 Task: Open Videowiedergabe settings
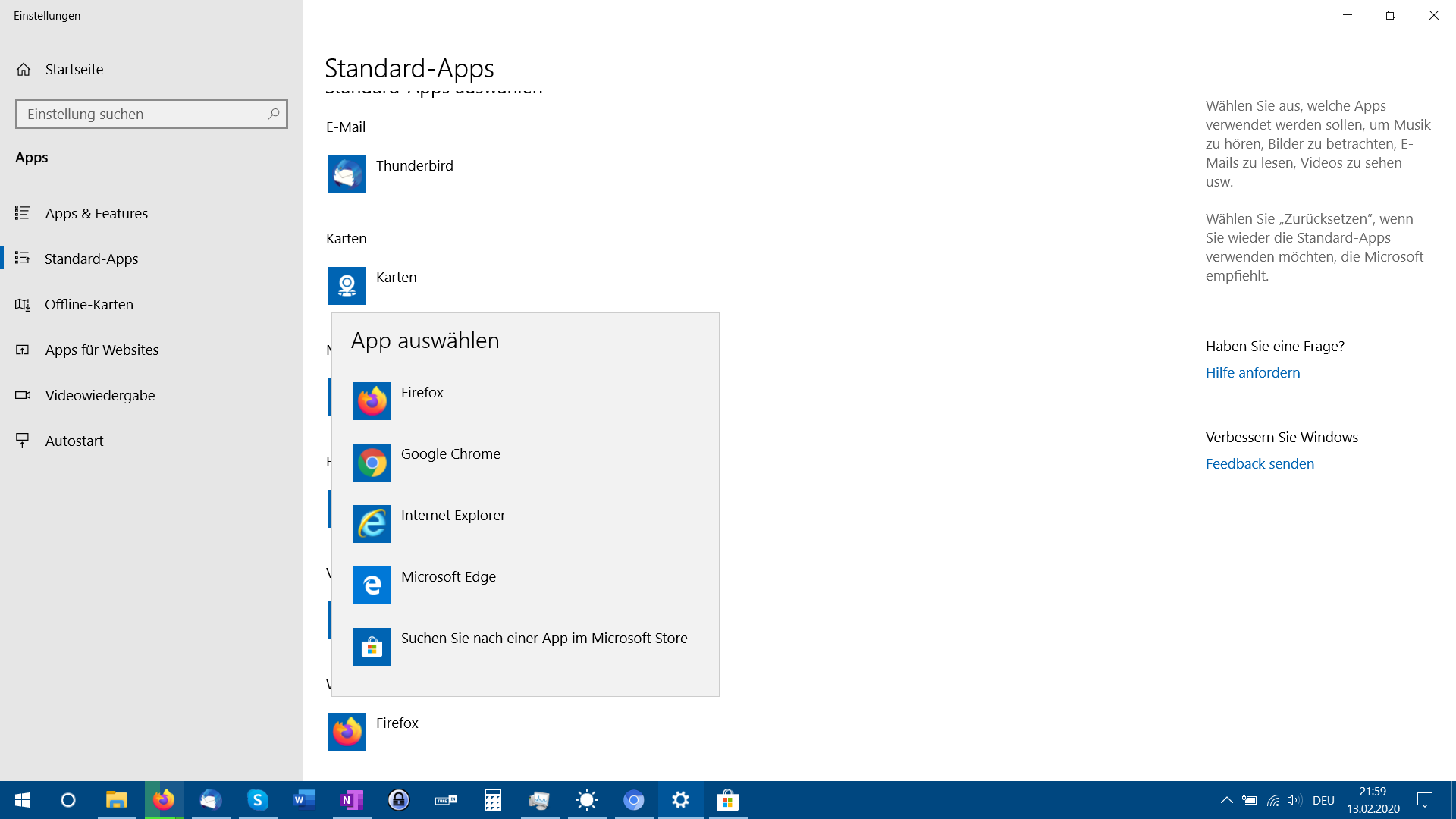(x=99, y=395)
